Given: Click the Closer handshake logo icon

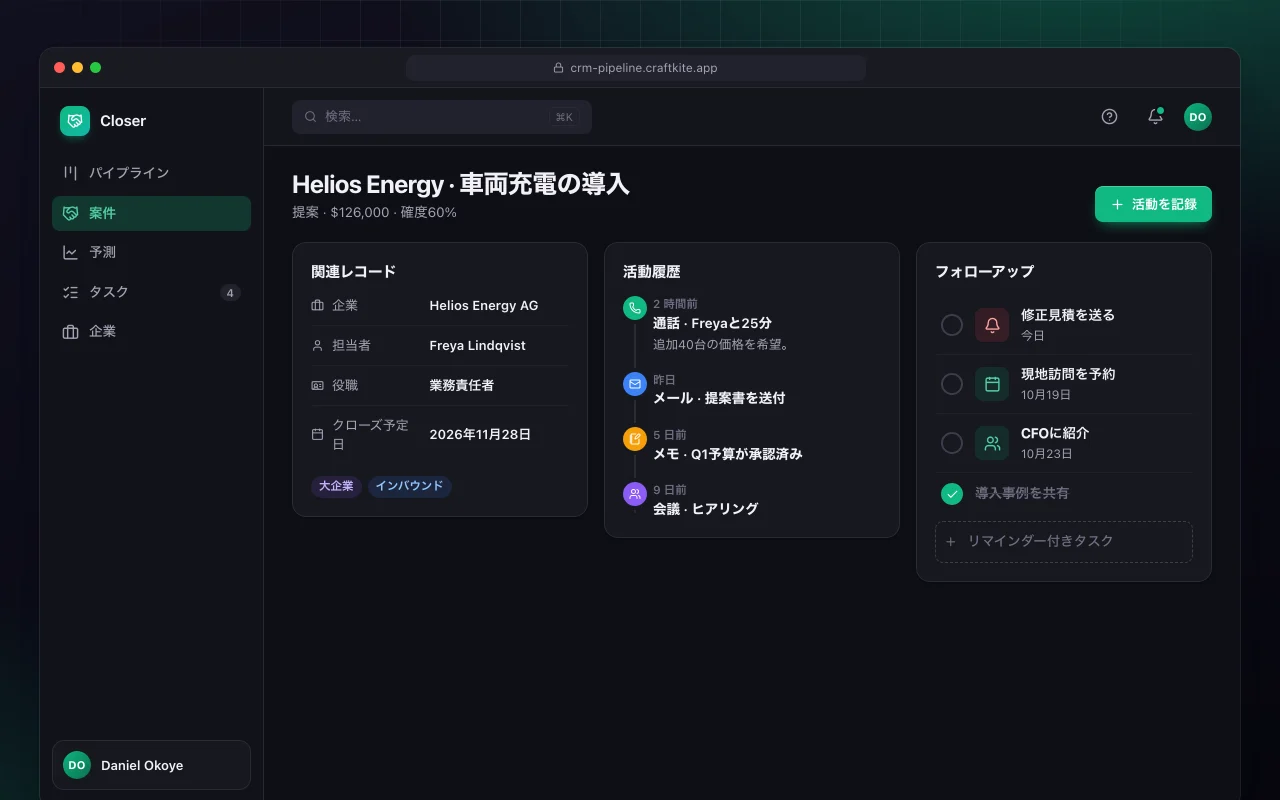Looking at the screenshot, I should 75,121.
